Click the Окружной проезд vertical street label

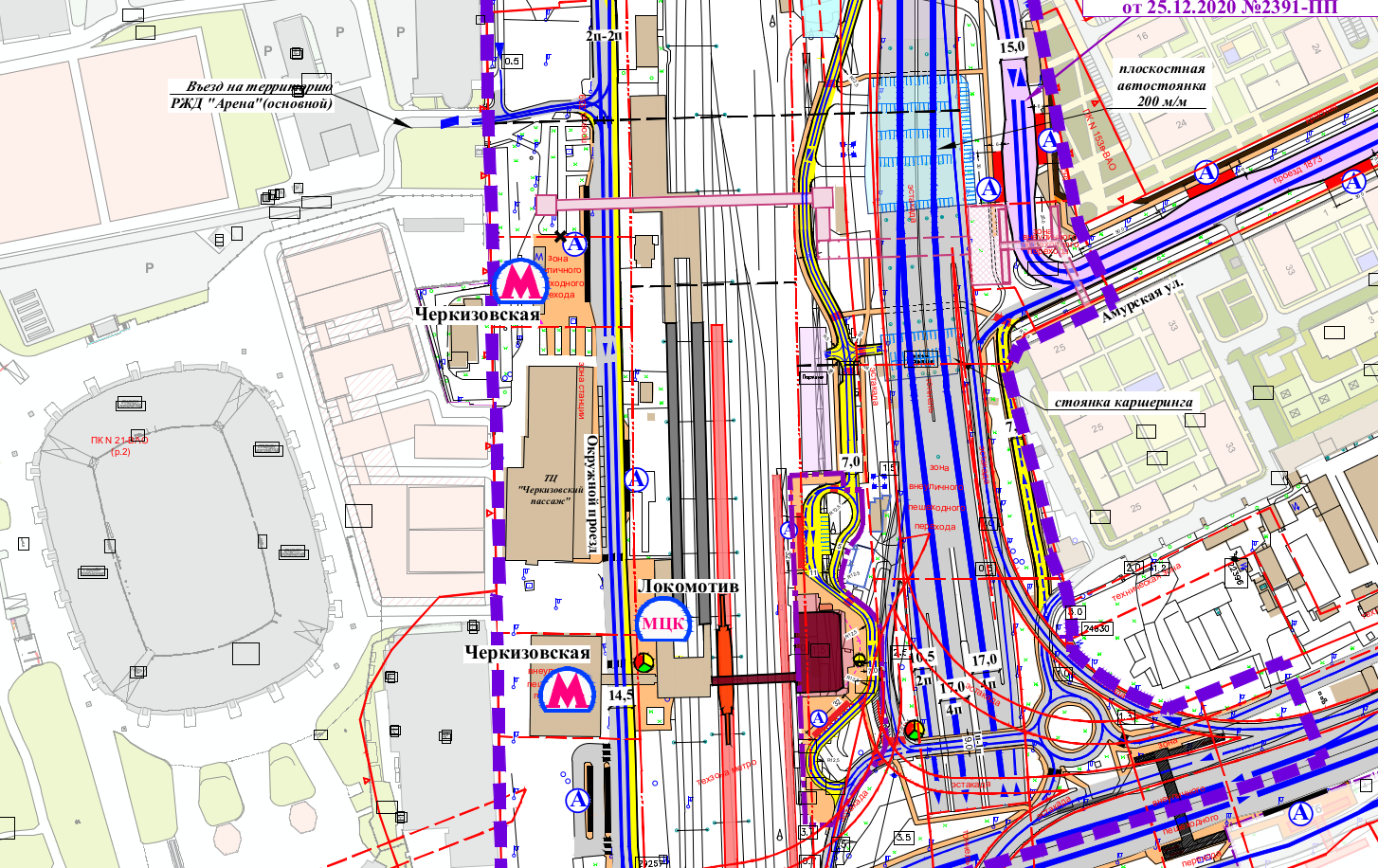[x=591, y=493]
